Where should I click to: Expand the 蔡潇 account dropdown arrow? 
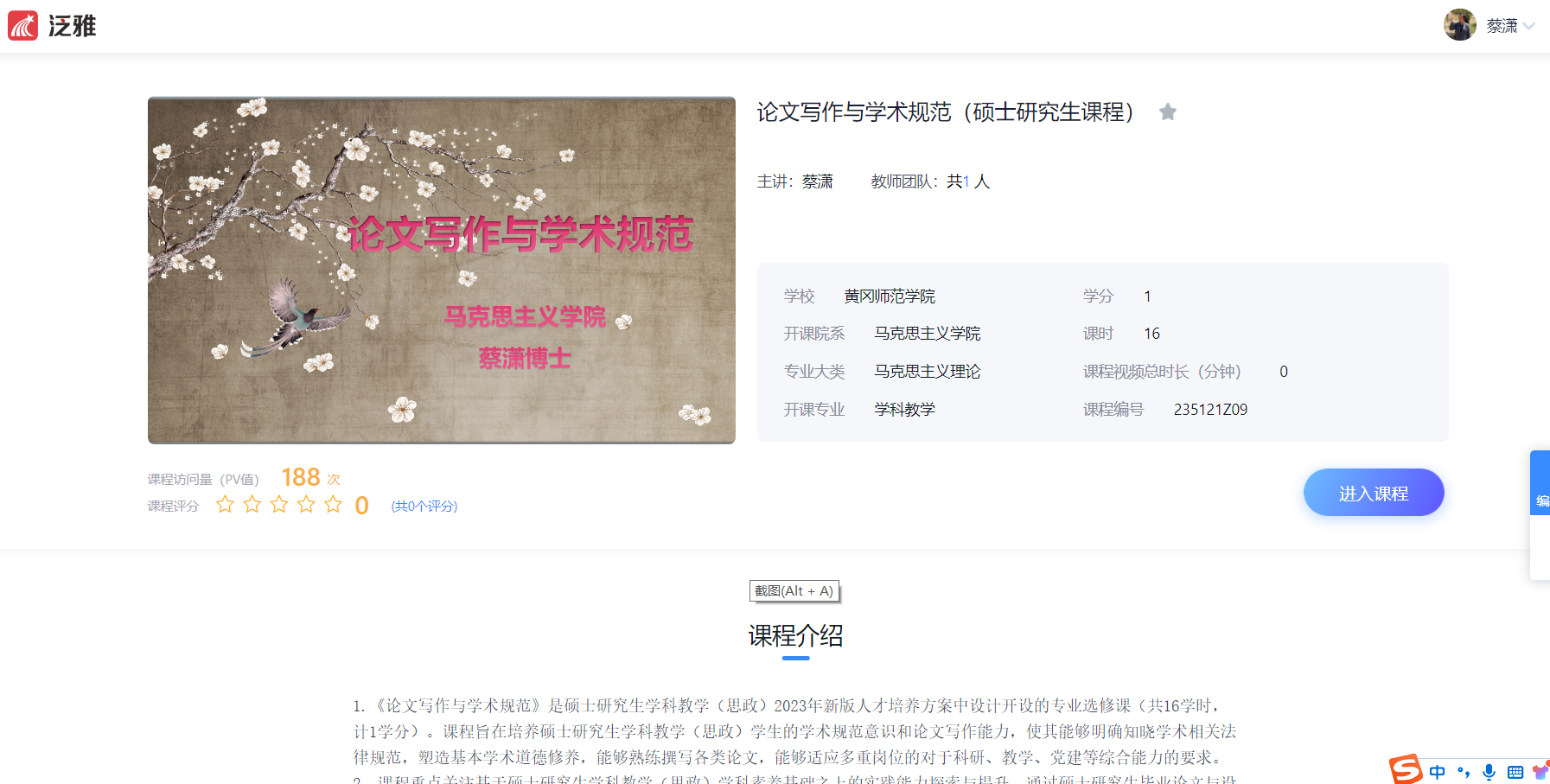click(x=1529, y=26)
